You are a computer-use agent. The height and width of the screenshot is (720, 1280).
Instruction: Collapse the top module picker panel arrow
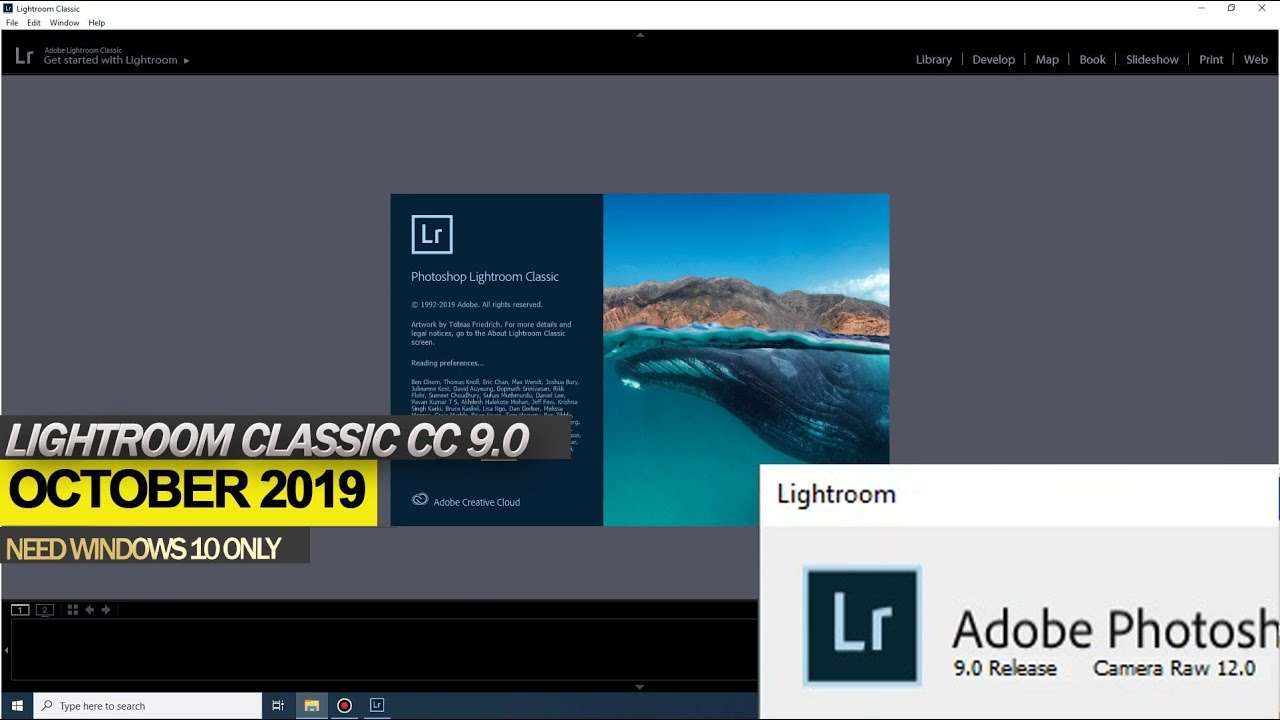coord(640,34)
